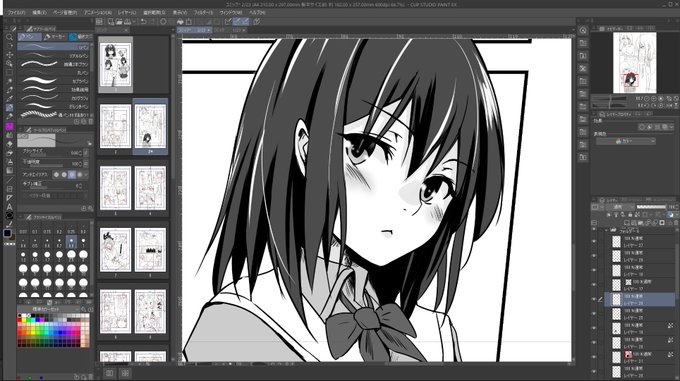This screenshot has height=381, width=680.
Task: Select the Ruler tool
Action: pyautogui.click(x=9, y=198)
